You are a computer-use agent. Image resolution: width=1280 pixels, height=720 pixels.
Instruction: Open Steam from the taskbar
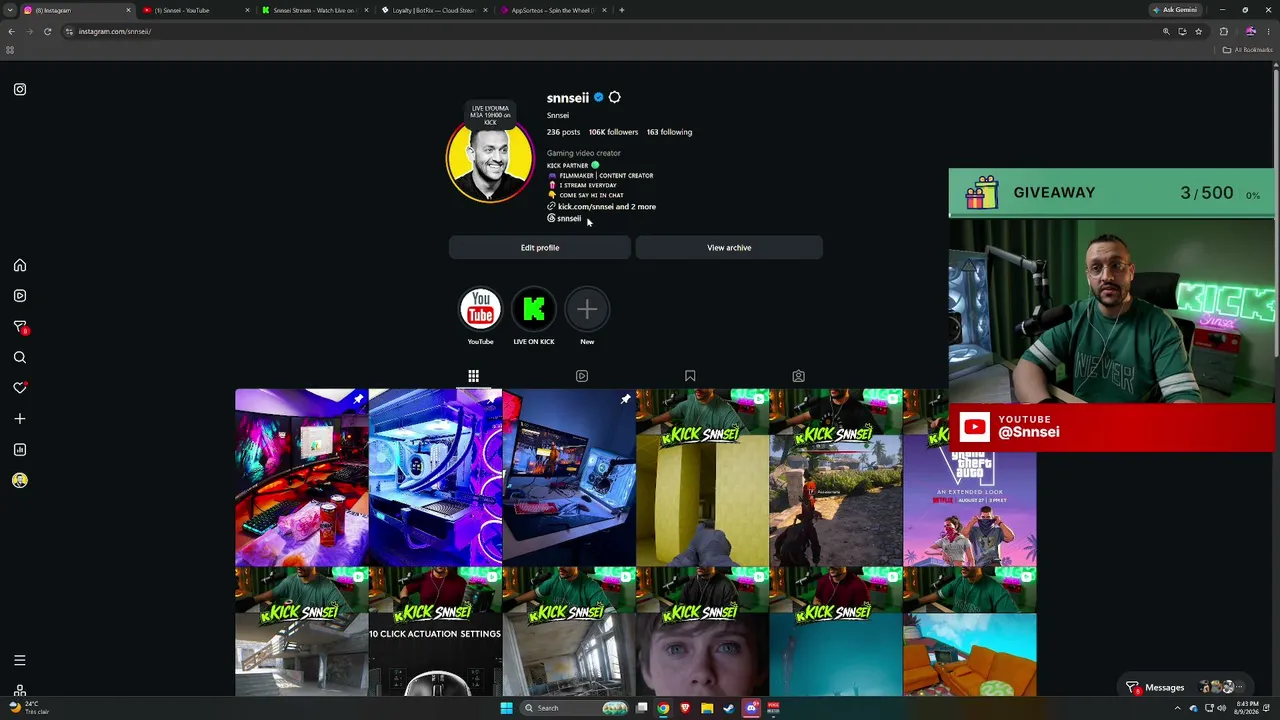(x=729, y=708)
